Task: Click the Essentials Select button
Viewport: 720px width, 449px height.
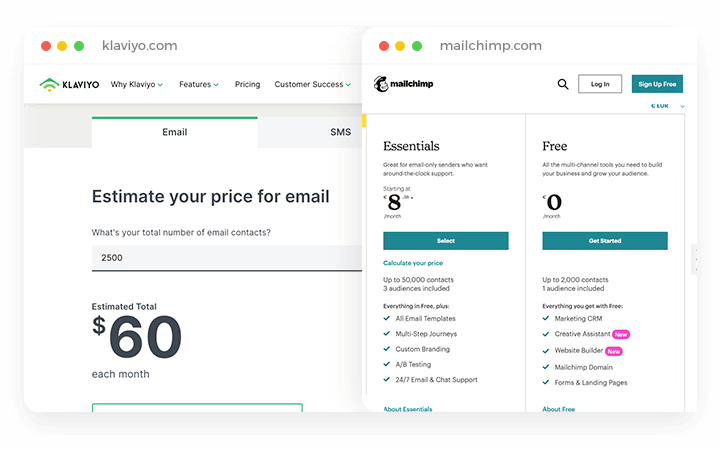Action: coord(446,241)
